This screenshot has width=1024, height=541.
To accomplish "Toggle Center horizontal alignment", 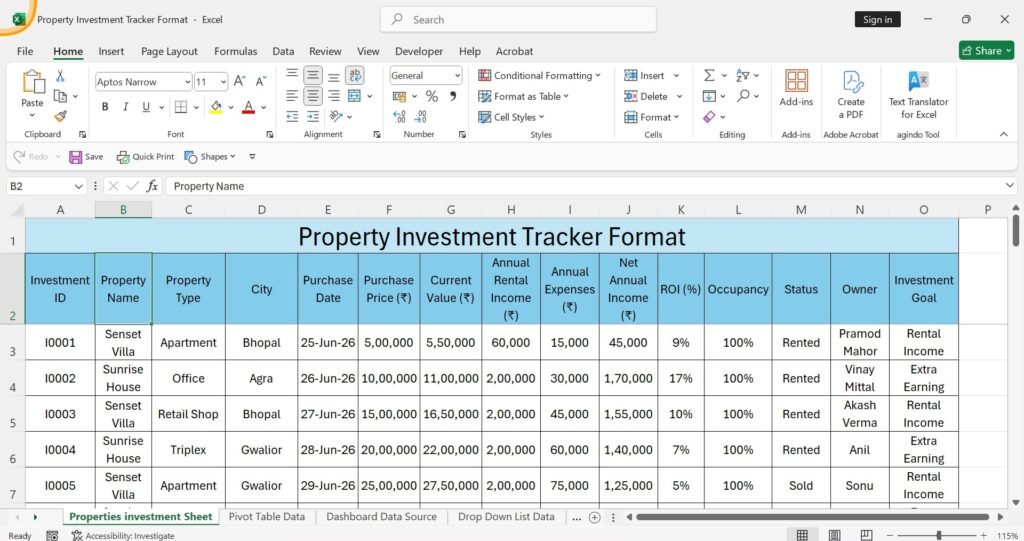I will point(313,96).
